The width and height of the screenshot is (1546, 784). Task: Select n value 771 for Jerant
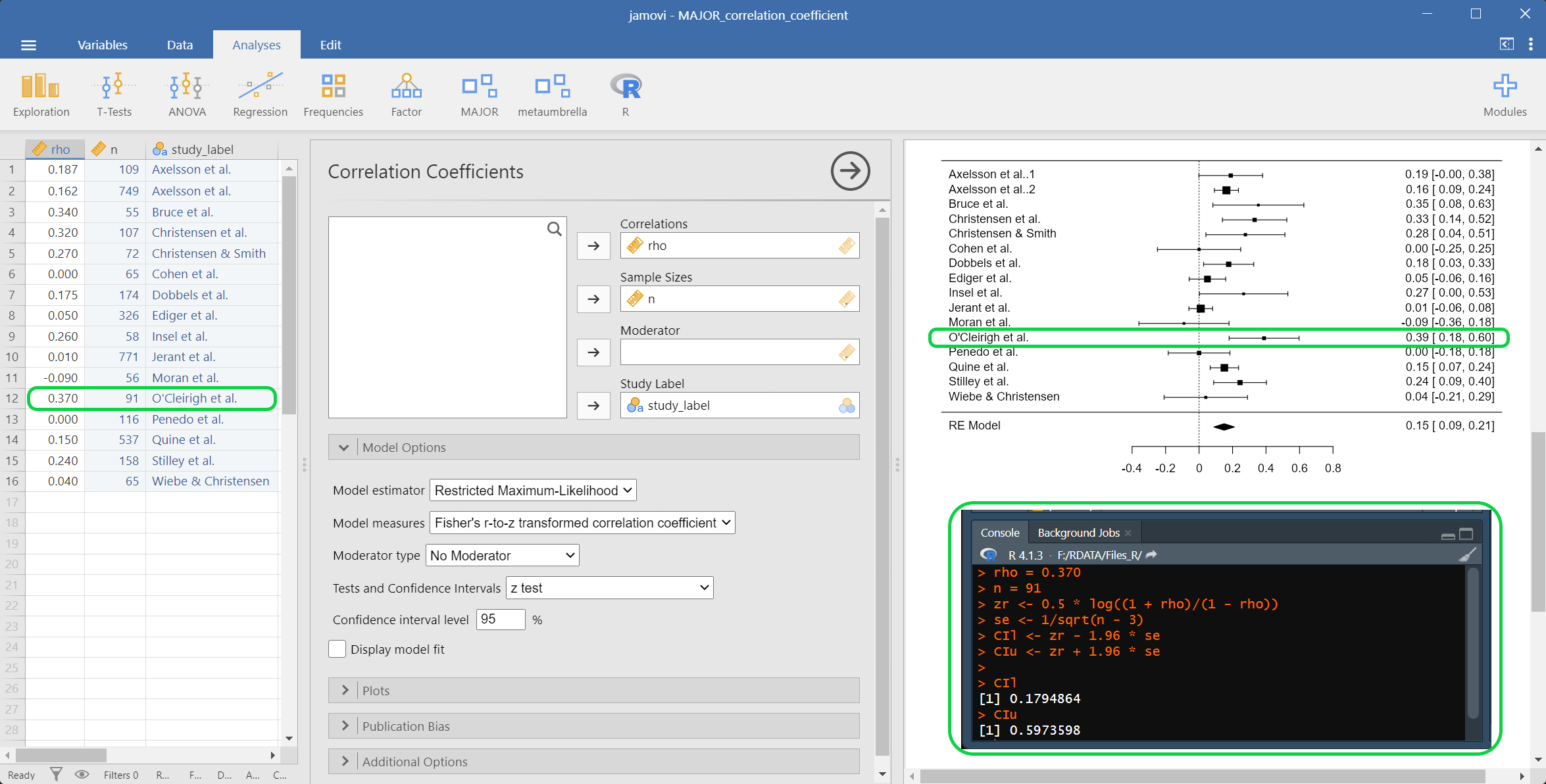pyautogui.click(x=115, y=356)
